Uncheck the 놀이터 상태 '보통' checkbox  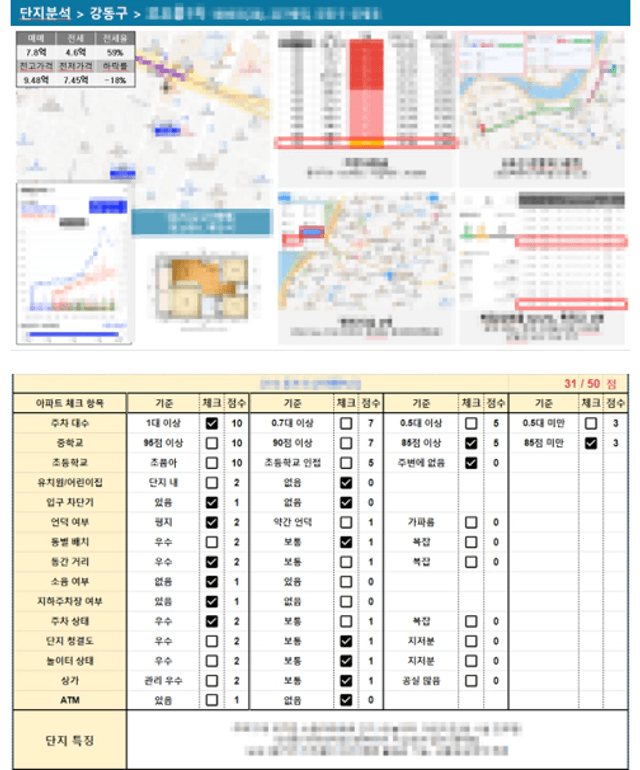346,661
